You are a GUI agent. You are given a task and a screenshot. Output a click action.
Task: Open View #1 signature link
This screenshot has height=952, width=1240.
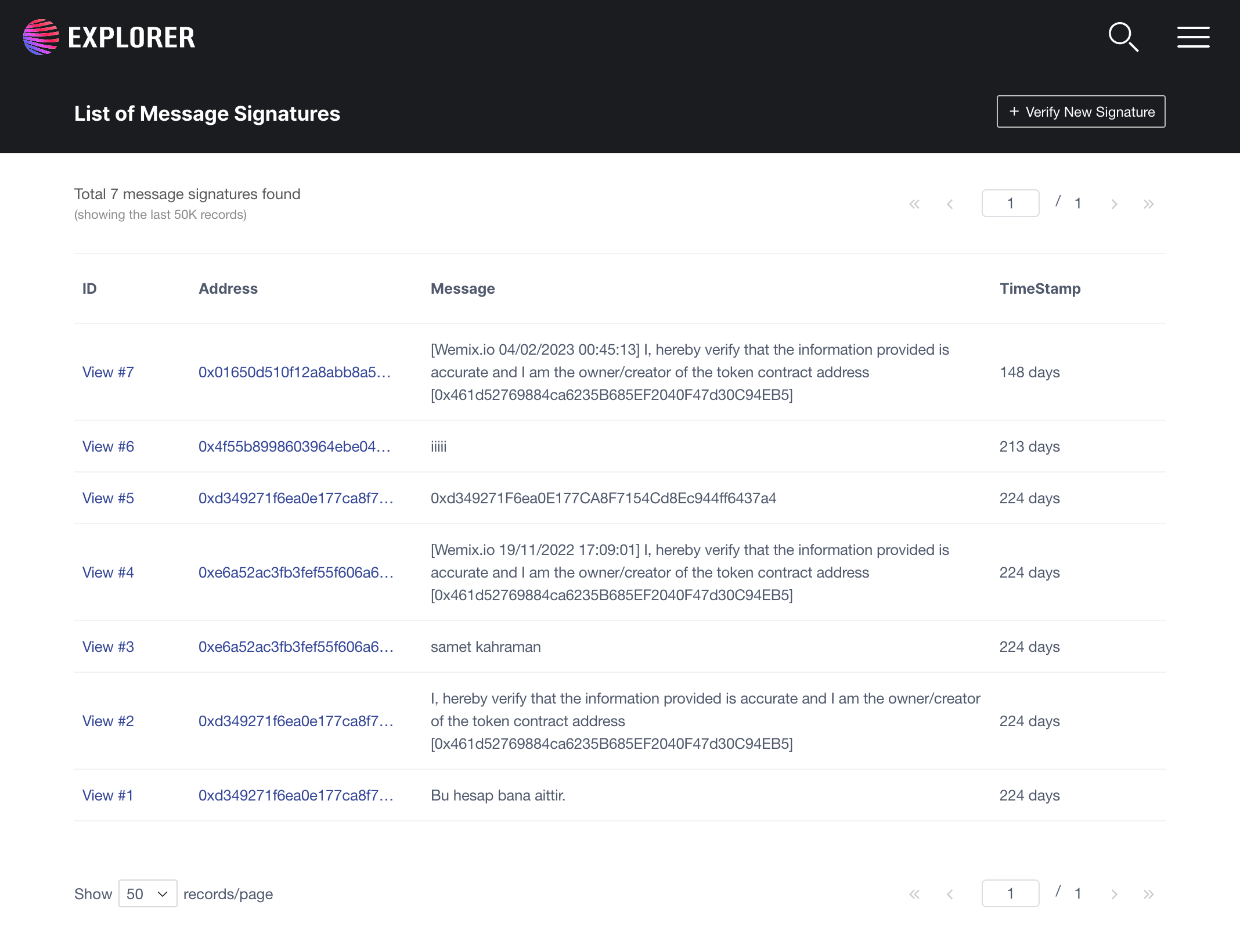click(108, 795)
